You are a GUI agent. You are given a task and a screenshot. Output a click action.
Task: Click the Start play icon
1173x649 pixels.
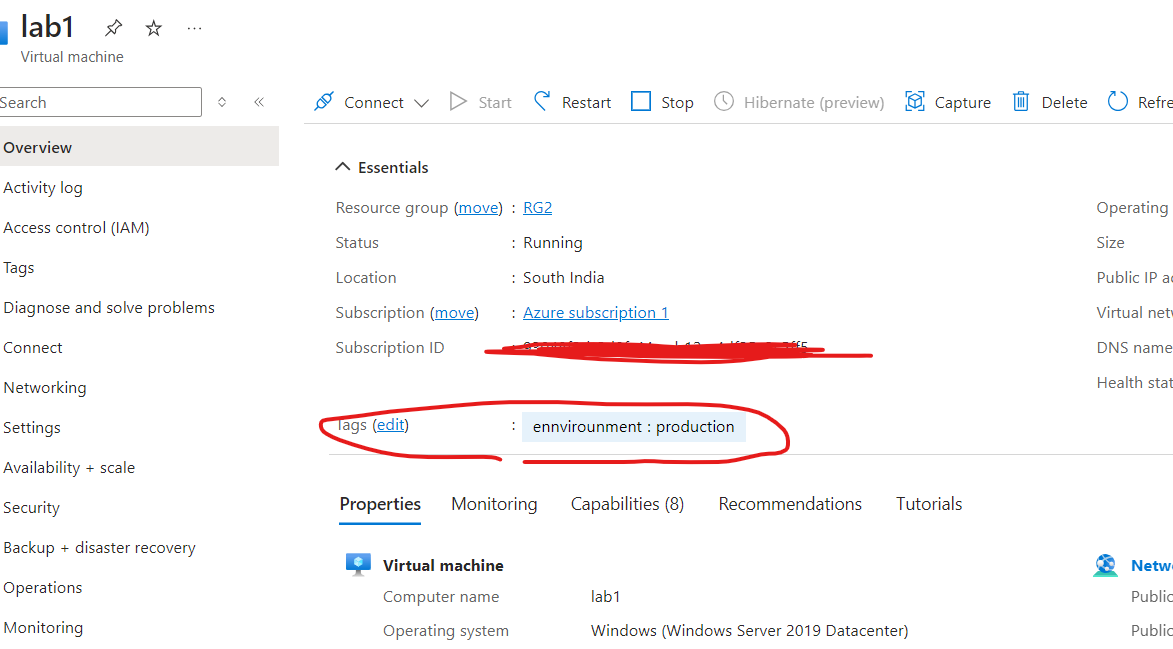458,102
